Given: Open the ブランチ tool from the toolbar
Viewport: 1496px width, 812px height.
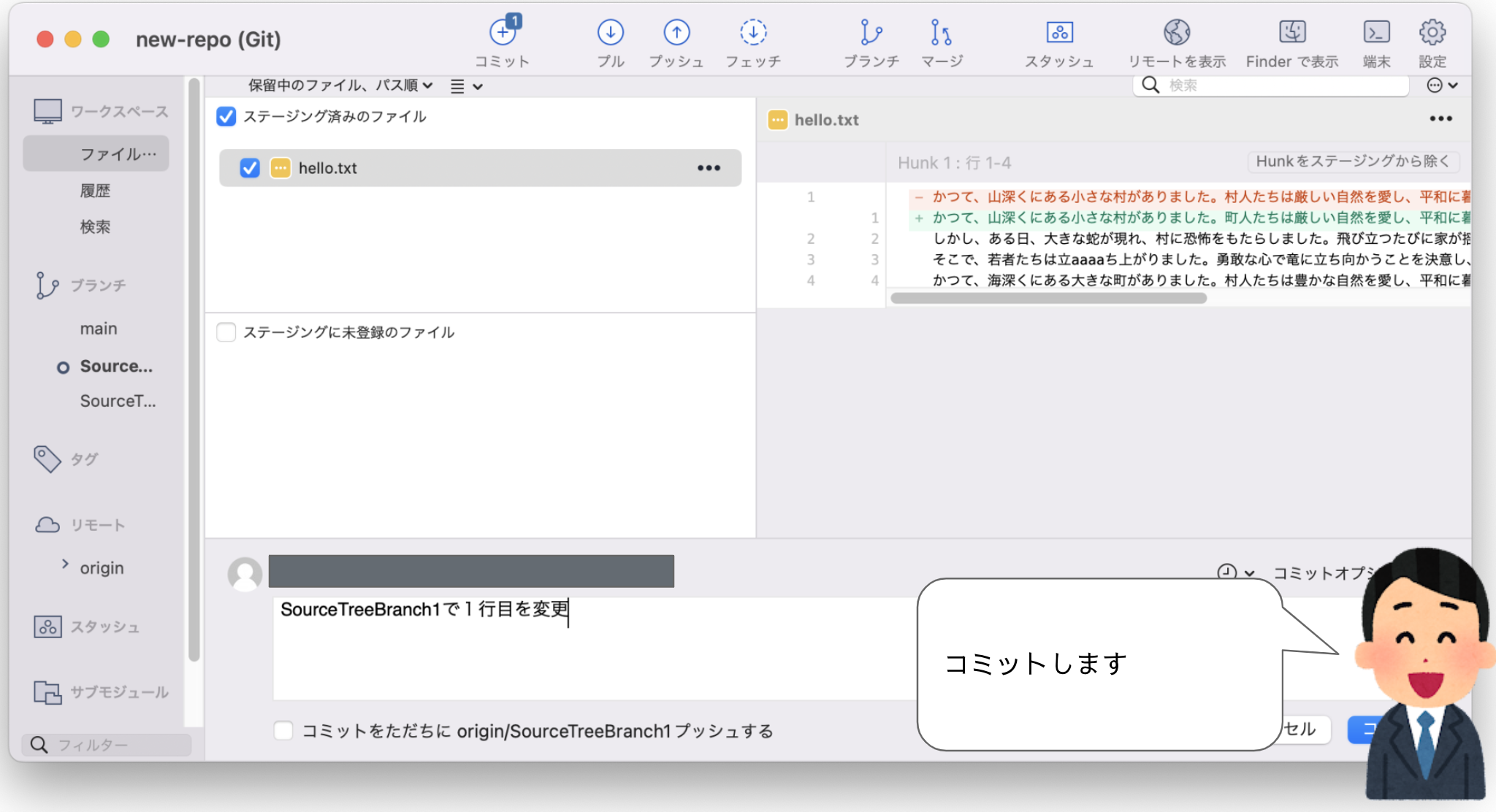Looking at the screenshot, I should pos(871,40).
